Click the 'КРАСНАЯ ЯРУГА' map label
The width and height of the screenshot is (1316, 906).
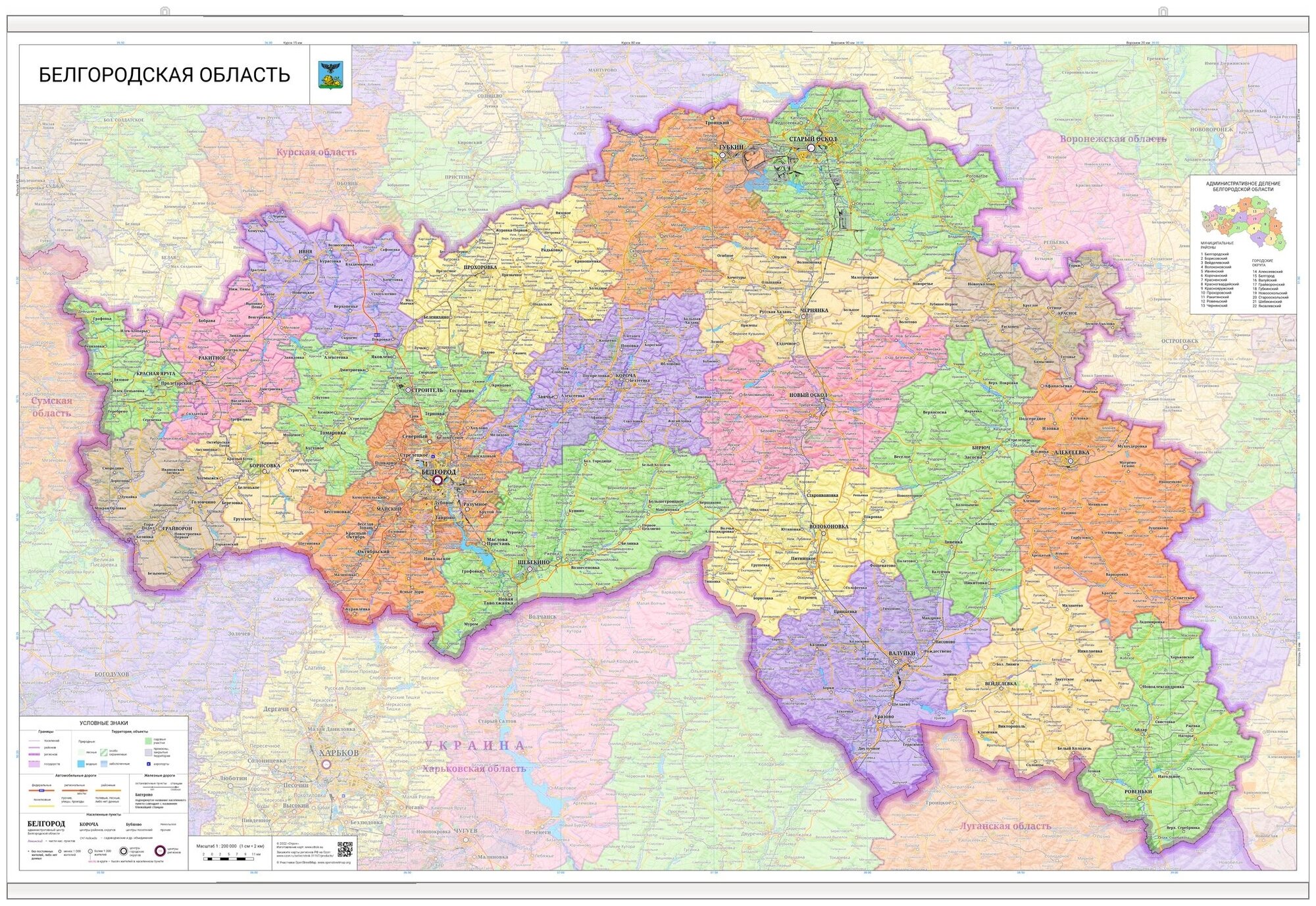pos(156,373)
